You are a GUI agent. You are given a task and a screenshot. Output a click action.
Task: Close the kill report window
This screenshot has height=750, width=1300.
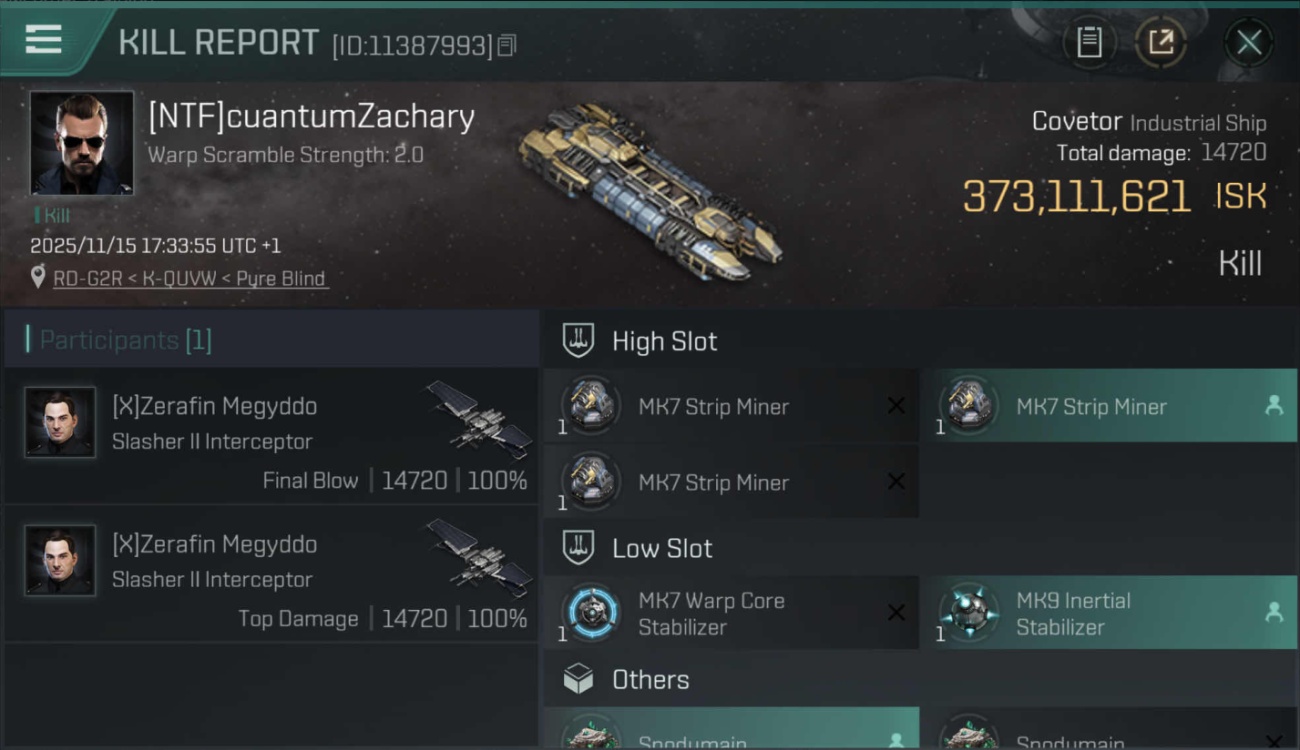click(x=1248, y=42)
